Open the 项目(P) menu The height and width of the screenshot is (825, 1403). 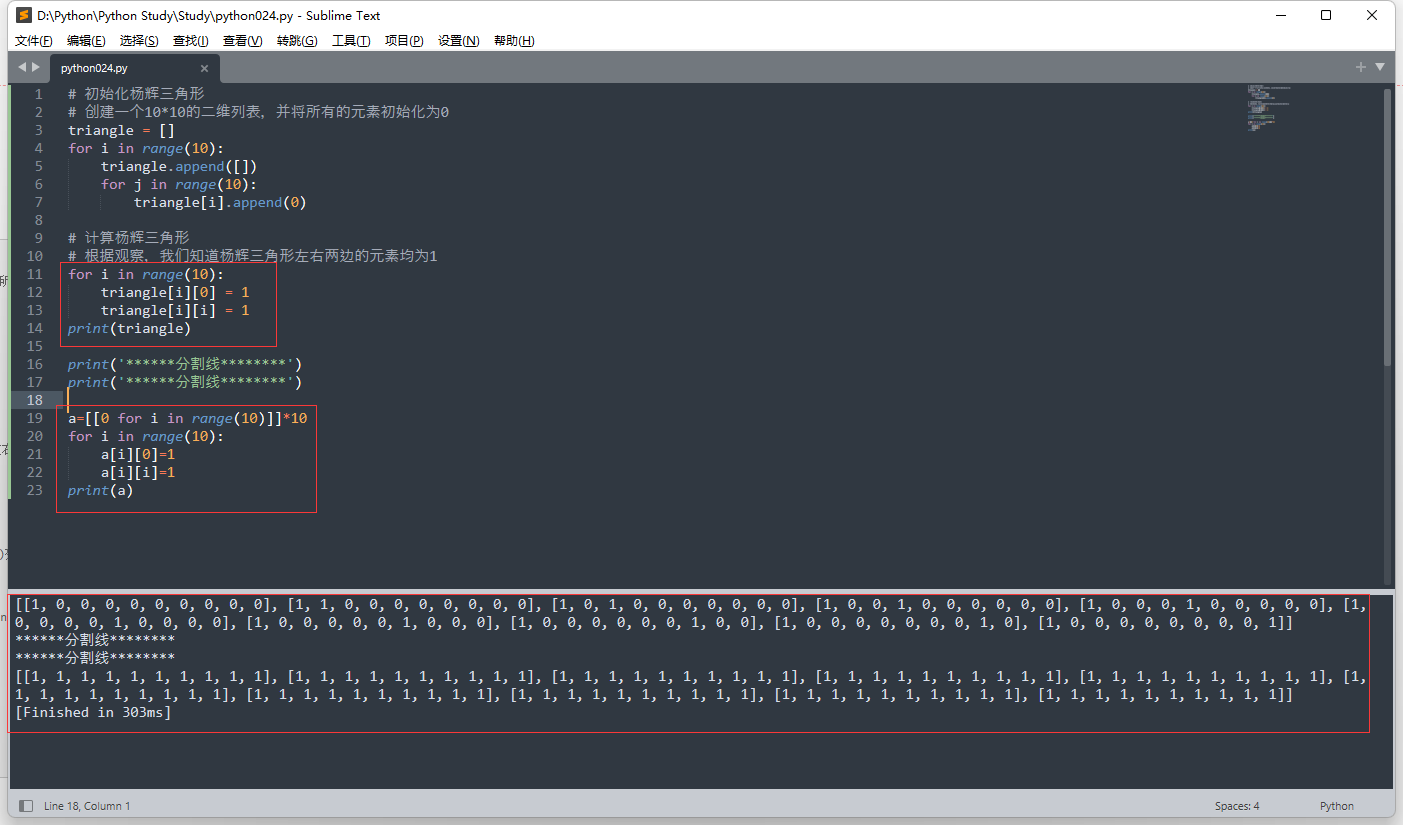coord(404,41)
